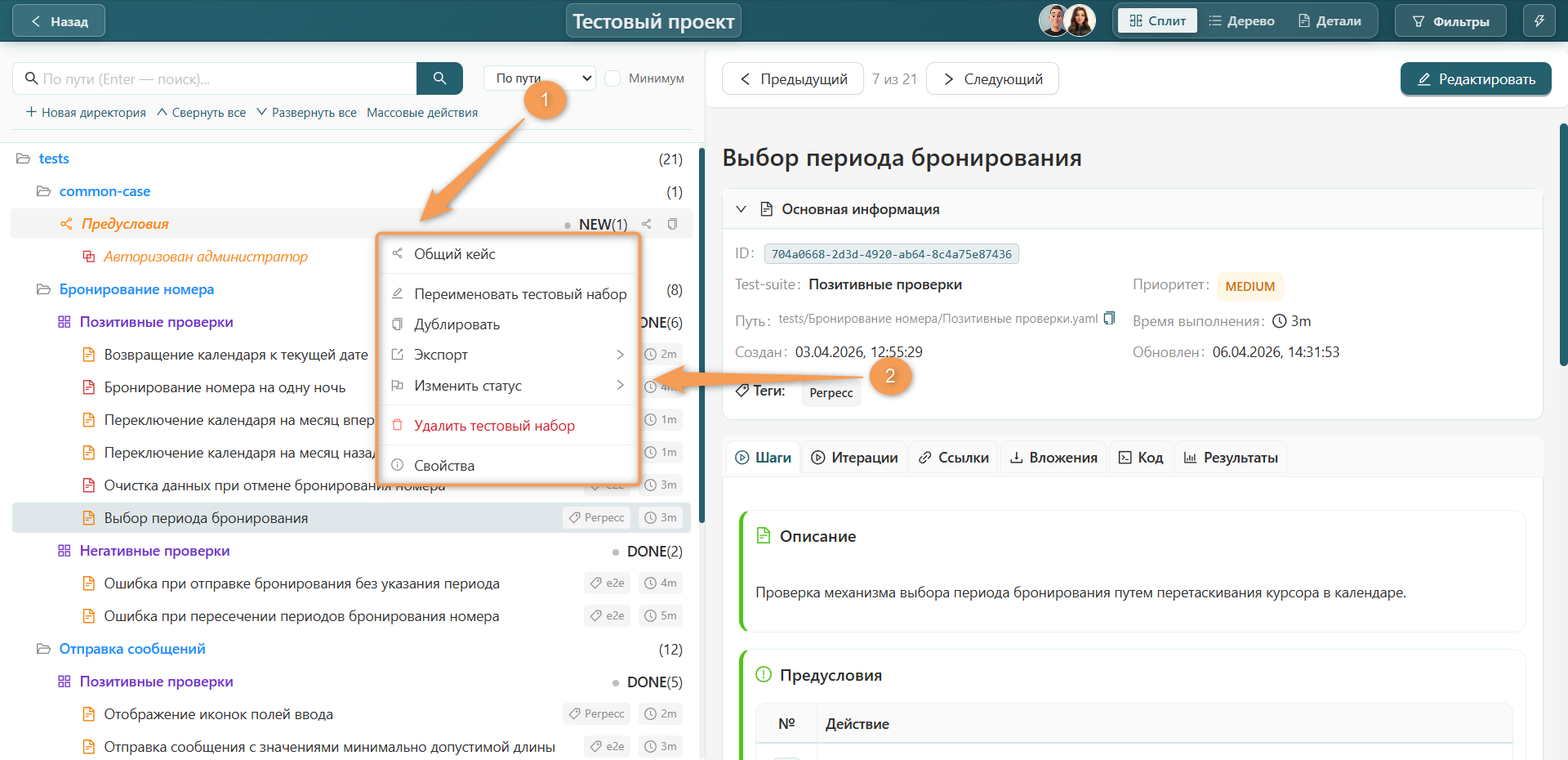Click Свернуть все to collapse tree
1568x760 pixels.
tap(201, 113)
